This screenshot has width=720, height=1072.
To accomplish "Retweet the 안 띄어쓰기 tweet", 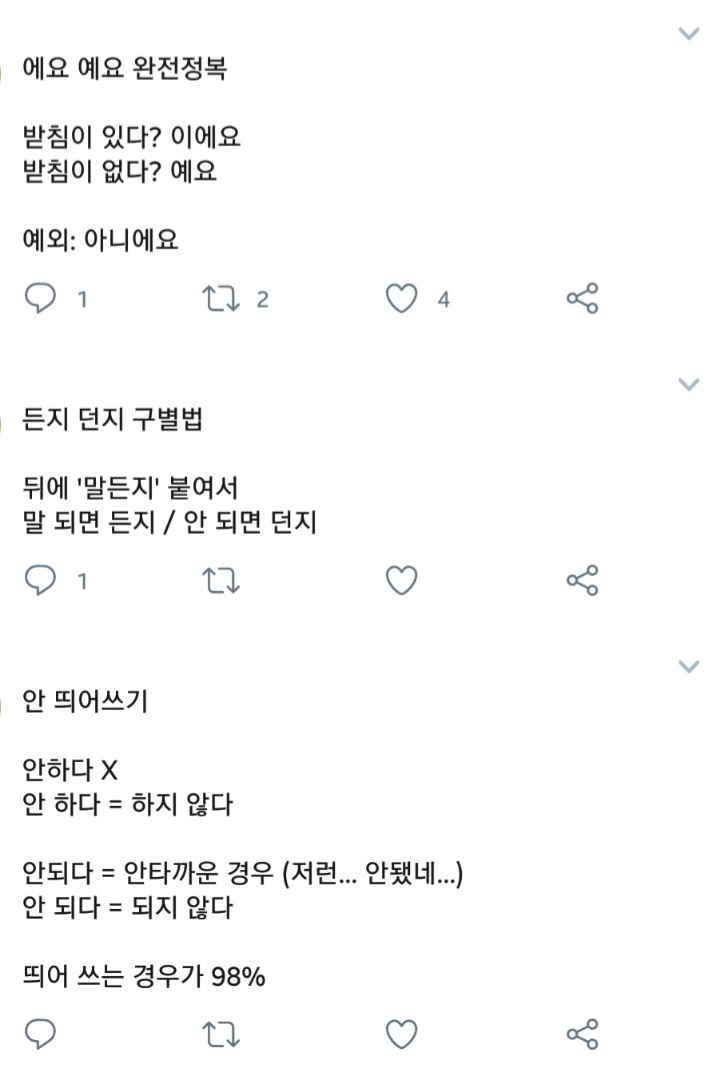I will (219, 1034).
